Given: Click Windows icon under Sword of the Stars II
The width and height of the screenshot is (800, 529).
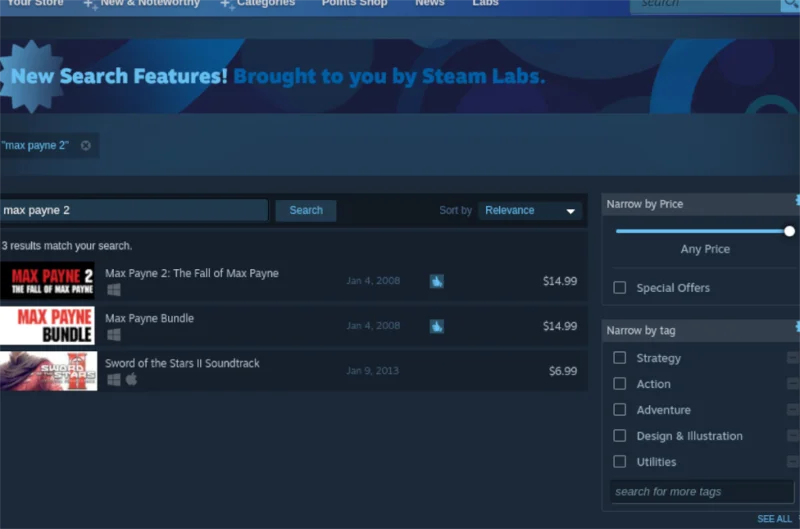Looking at the screenshot, I should tap(114, 380).
